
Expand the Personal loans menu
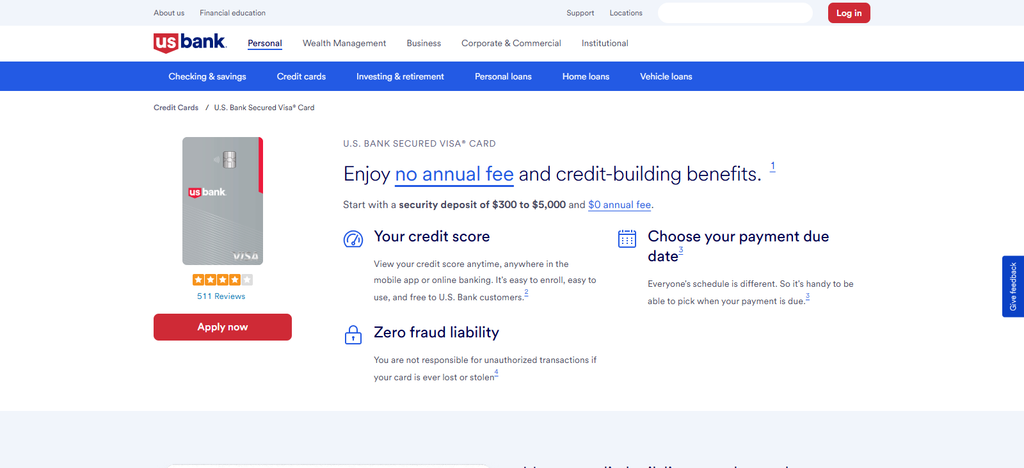pyautogui.click(x=503, y=76)
